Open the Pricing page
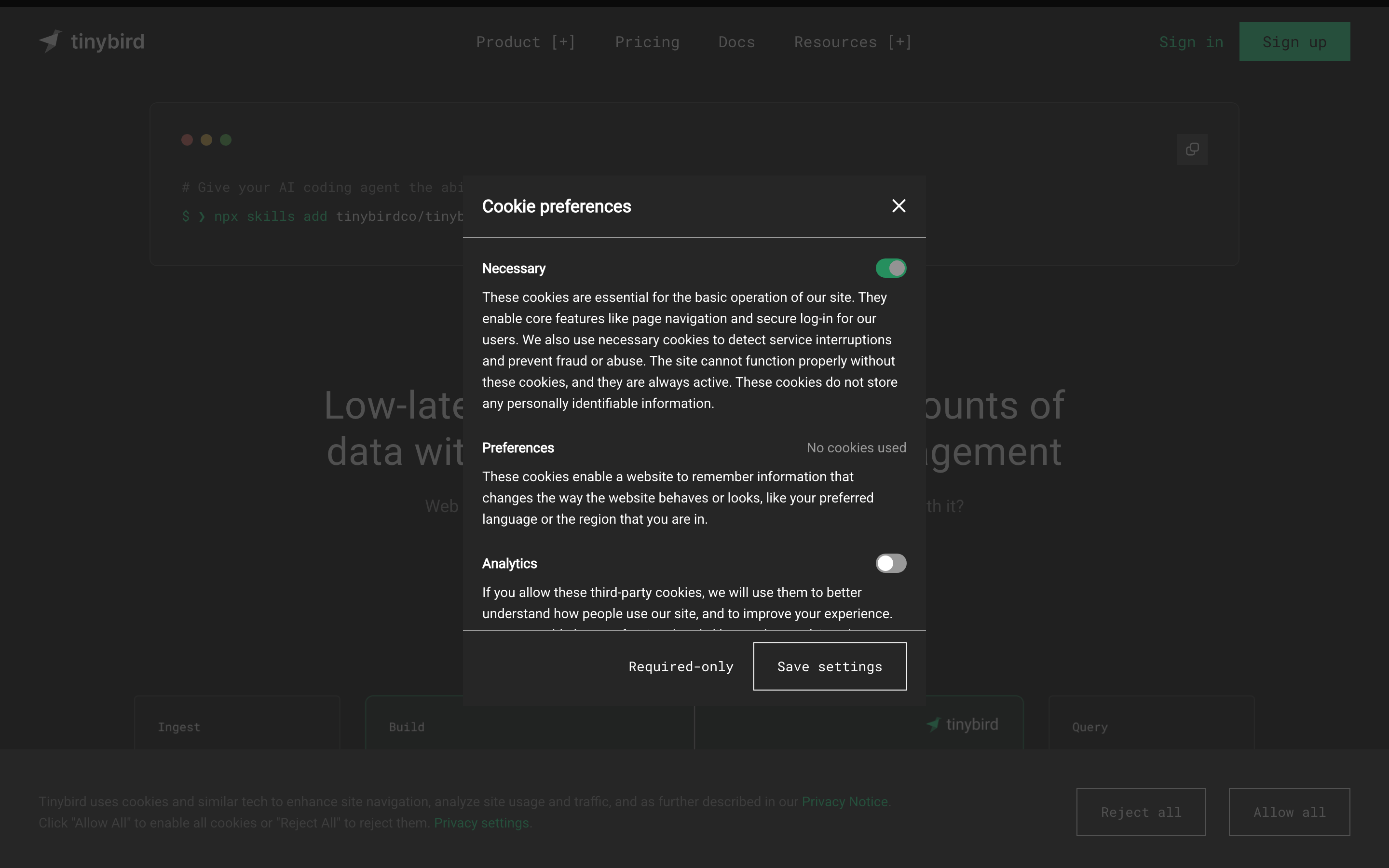This screenshot has width=1389, height=868. pyautogui.click(x=647, y=42)
